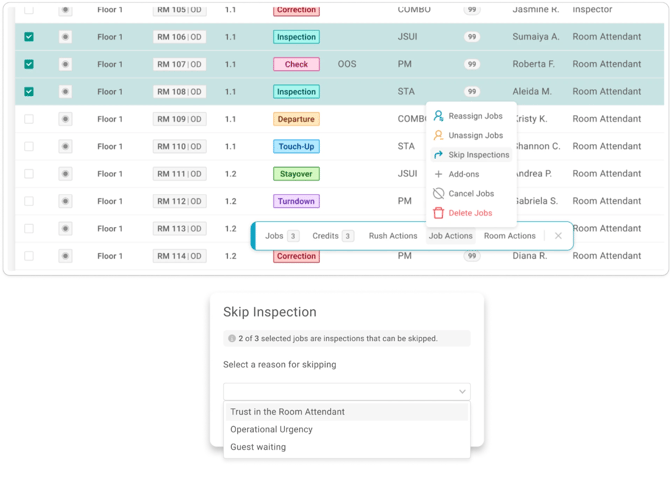The width and height of the screenshot is (670, 479).
Task: Click the Add-ons plus icon
Action: point(438,174)
